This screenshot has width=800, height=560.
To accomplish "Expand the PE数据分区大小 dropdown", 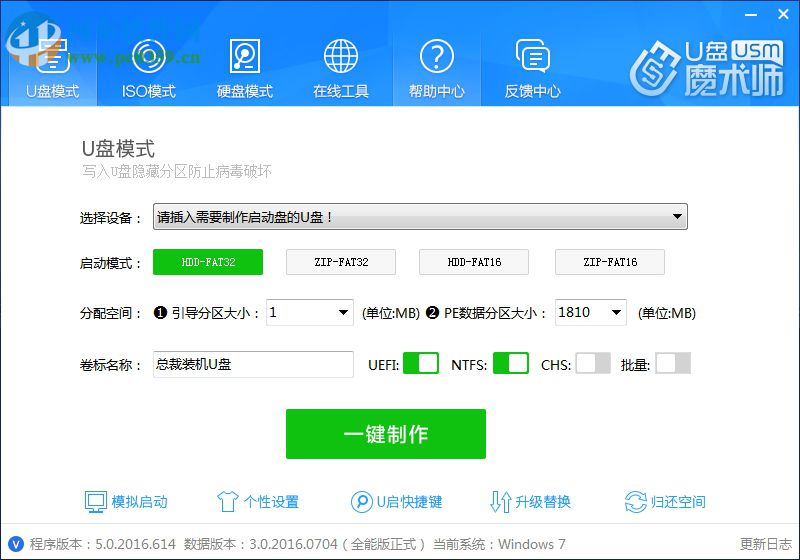I will tap(591, 312).
